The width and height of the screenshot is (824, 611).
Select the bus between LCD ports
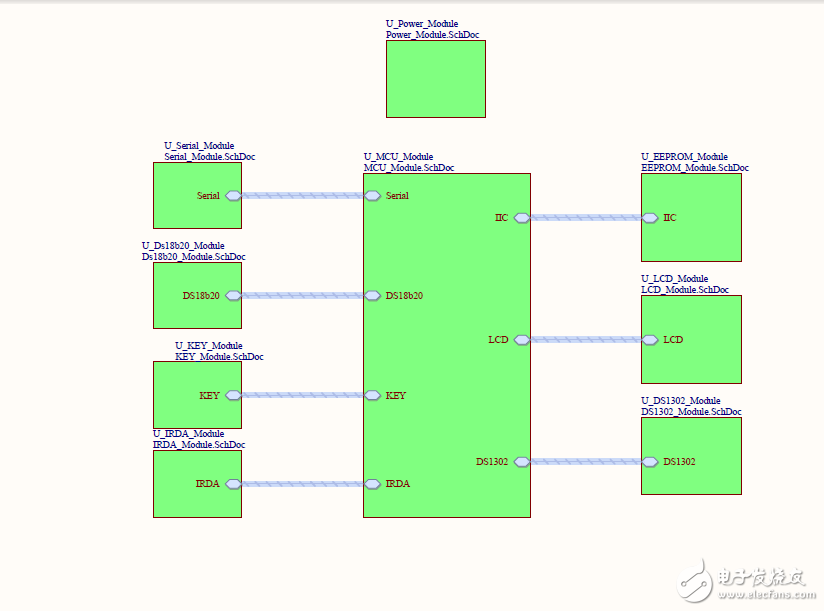click(586, 340)
